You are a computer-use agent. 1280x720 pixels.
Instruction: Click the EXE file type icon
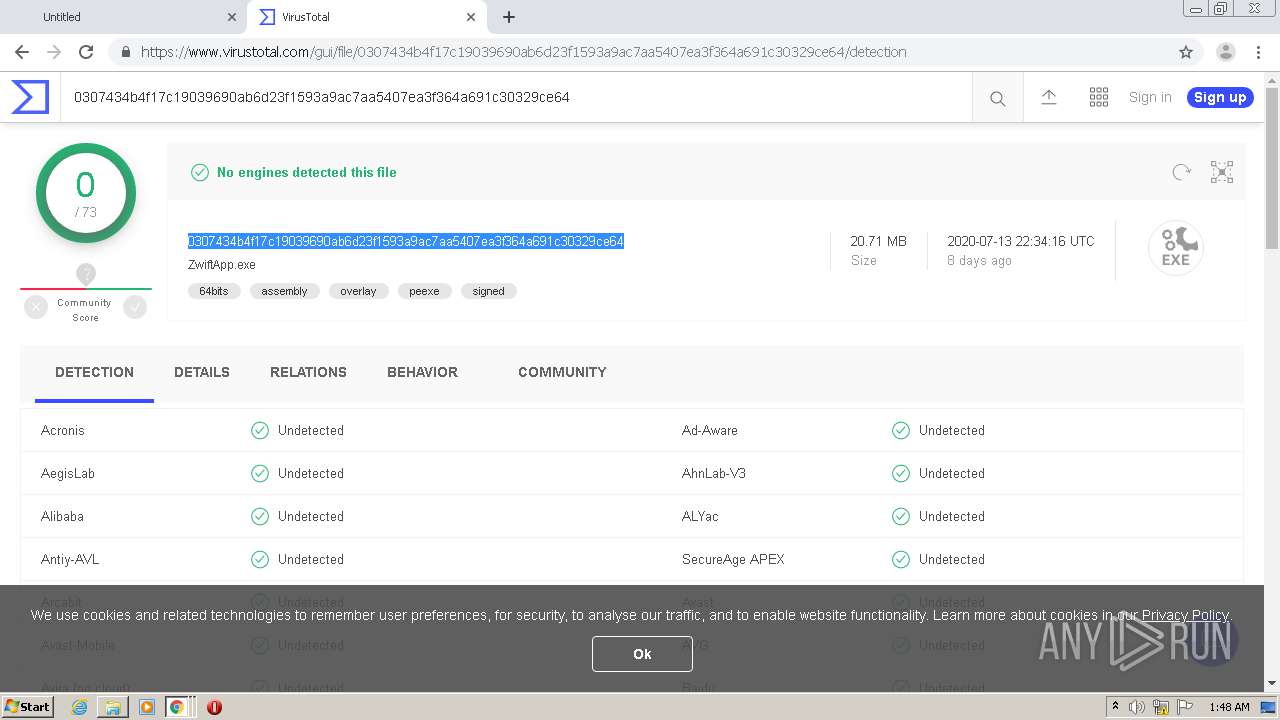click(x=1175, y=247)
